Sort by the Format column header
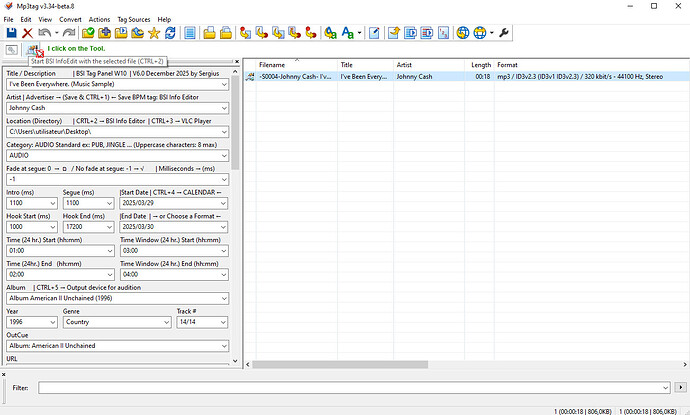This screenshot has width=690, height=415. click(x=592, y=65)
